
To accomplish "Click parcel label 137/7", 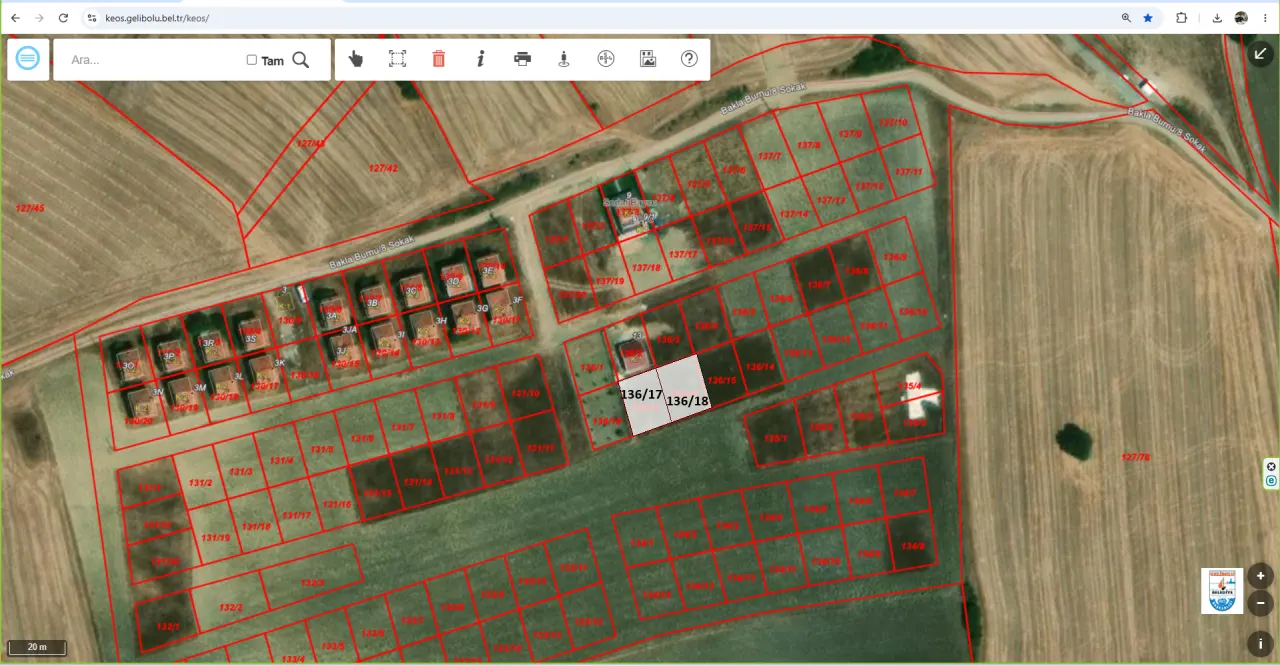I will tap(769, 156).
